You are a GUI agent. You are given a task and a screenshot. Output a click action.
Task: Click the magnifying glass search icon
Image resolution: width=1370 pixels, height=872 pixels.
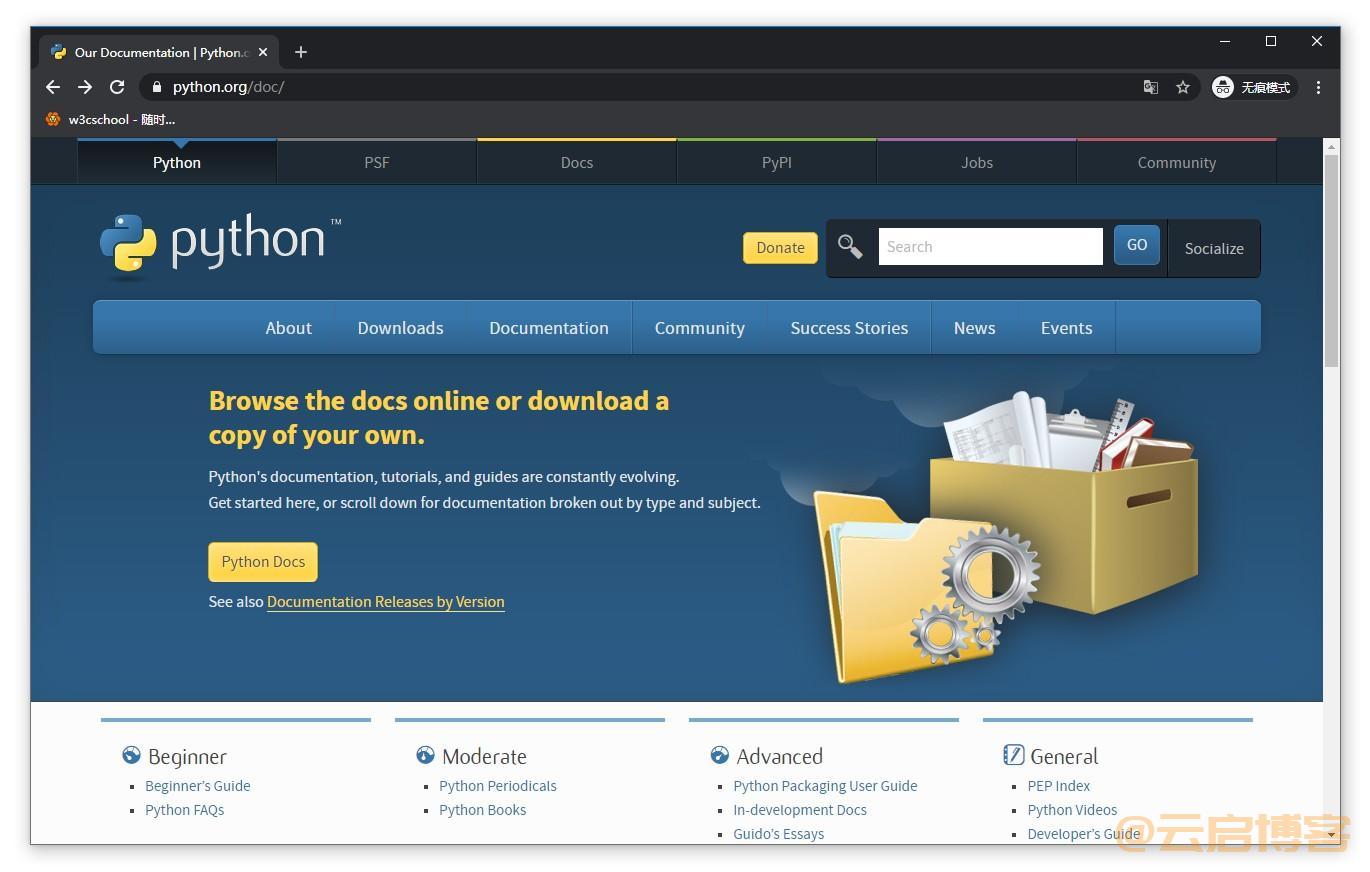[850, 246]
